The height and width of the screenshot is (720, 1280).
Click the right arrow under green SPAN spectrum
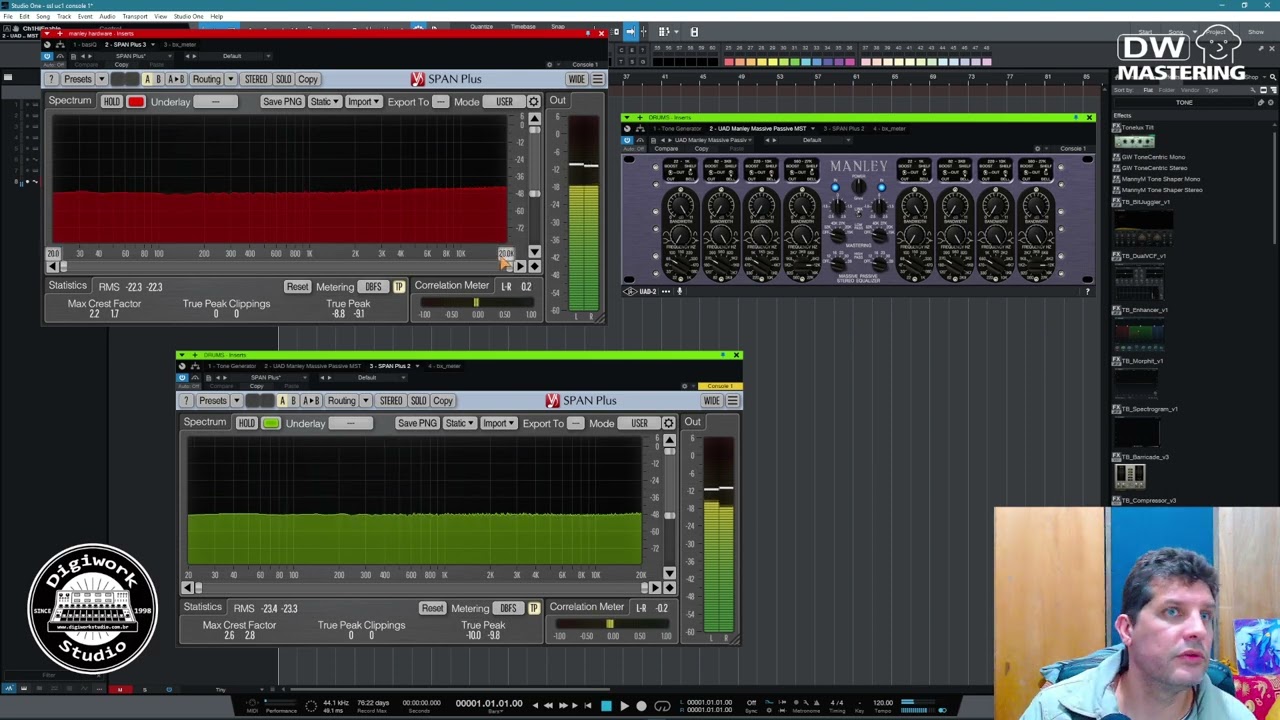[x=655, y=588]
